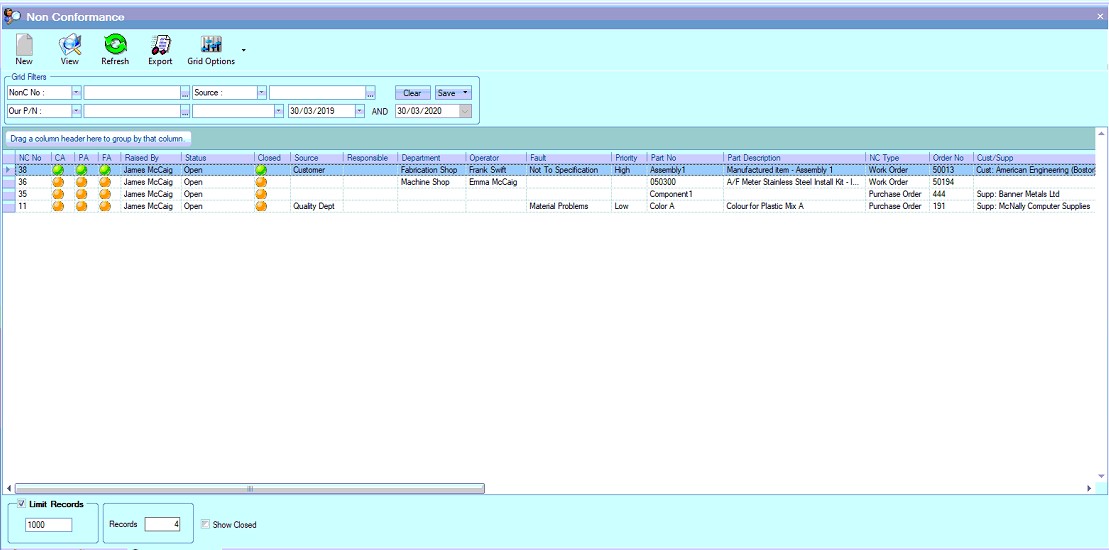1109x550 pixels.
Task: Clear the grid filters
Action: pos(411,93)
